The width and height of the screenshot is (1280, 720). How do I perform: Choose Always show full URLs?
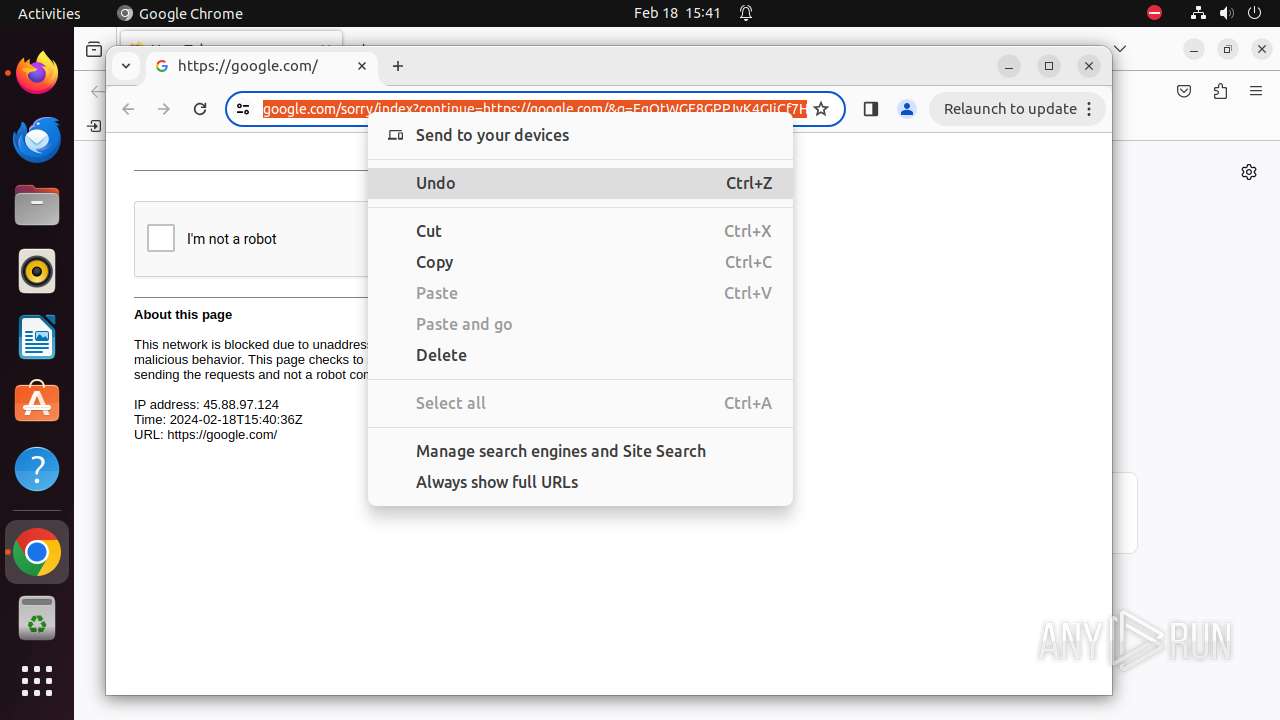click(580, 482)
